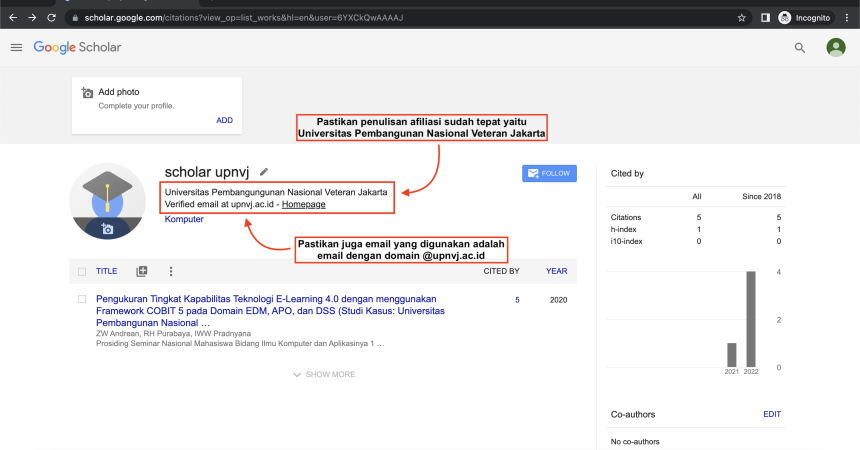This screenshot has width=860, height=450.
Task: Click the search magnifier icon
Action: point(799,48)
